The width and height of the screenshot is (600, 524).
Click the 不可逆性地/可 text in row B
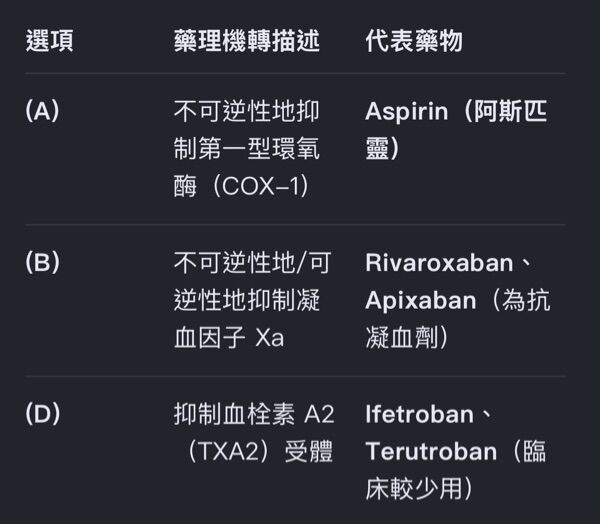point(253,263)
